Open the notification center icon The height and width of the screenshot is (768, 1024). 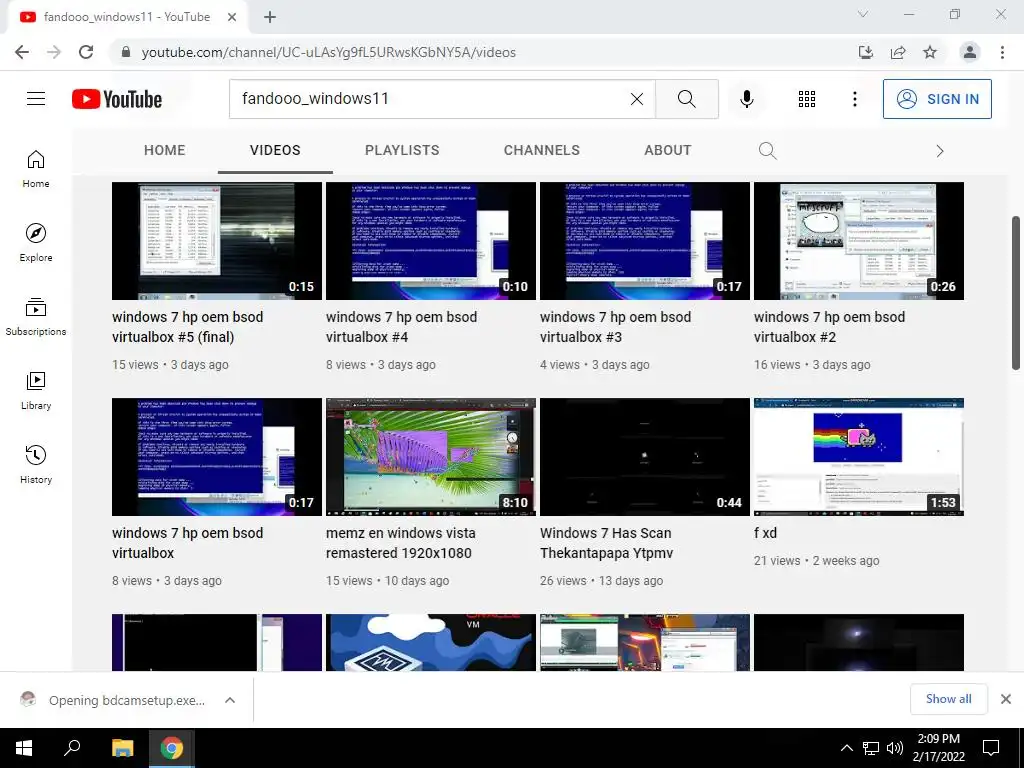point(991,748)
